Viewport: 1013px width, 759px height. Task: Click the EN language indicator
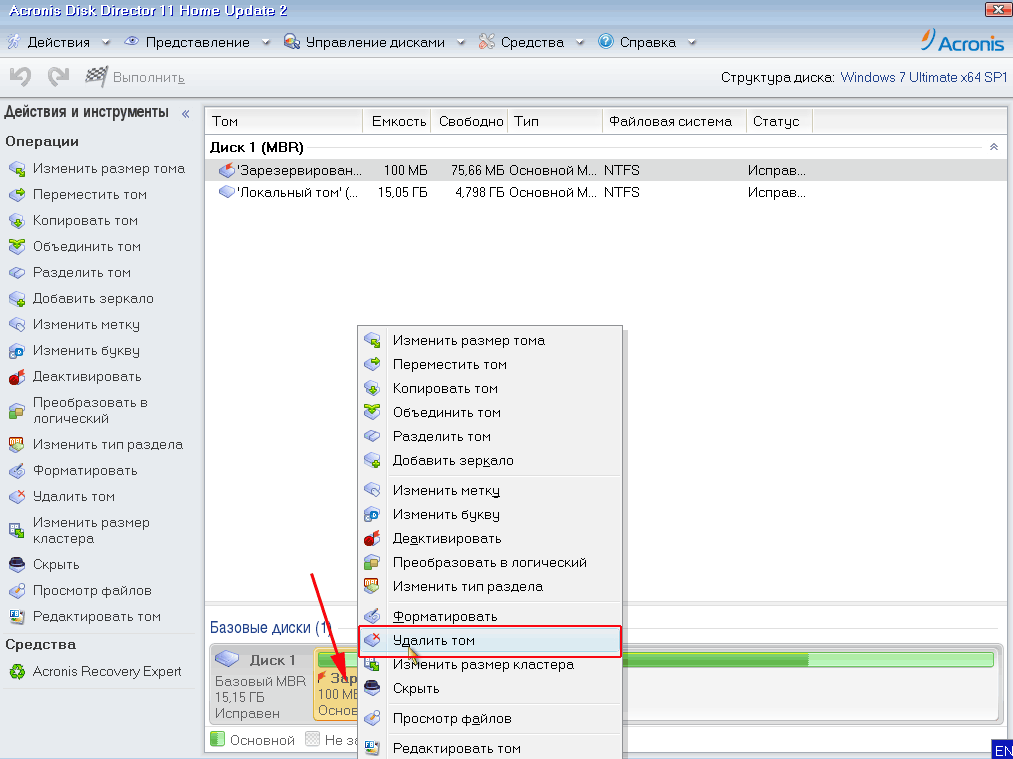pyautogui.click(x=1003, y=751)
